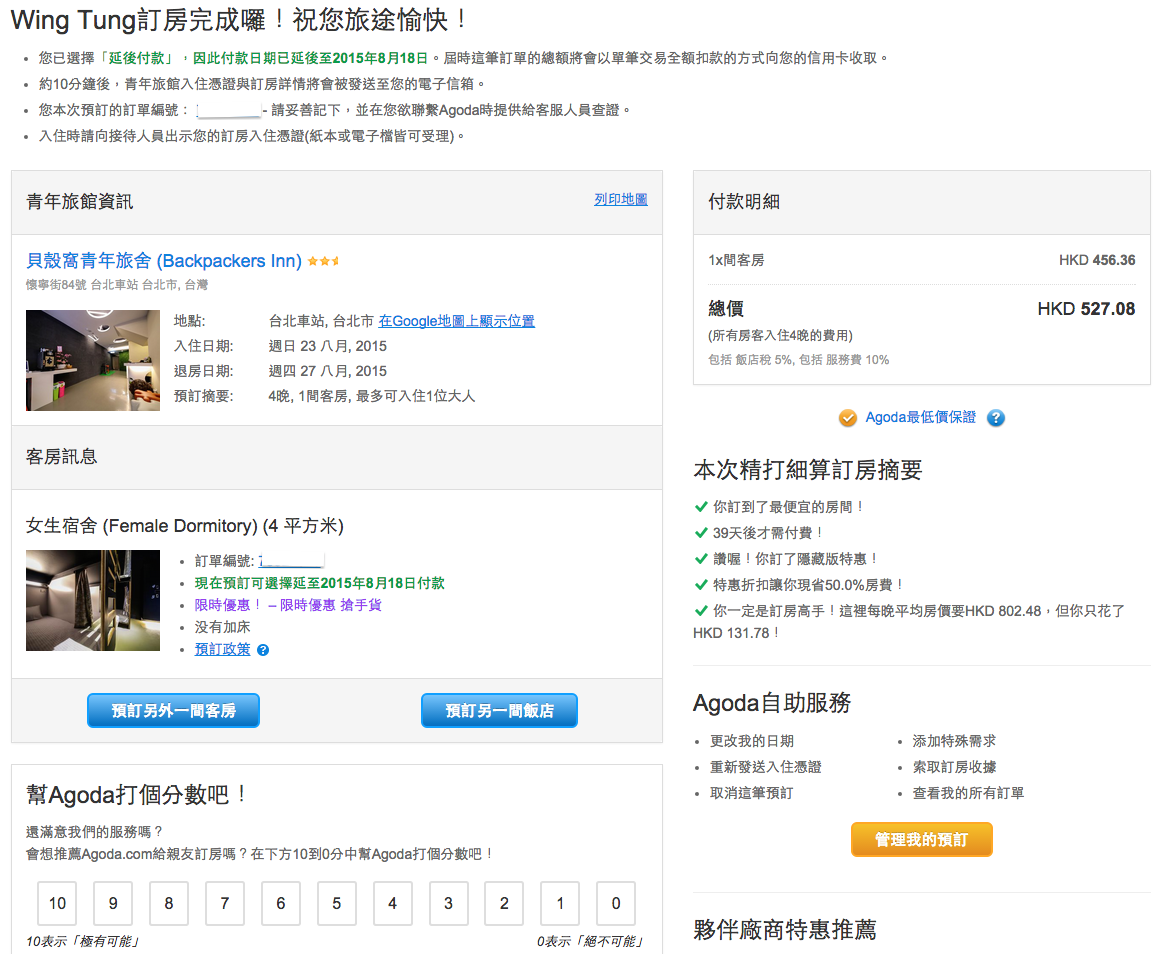
Task: Select 查看我的所有訂單 option
Action: (x=968, y=793)
